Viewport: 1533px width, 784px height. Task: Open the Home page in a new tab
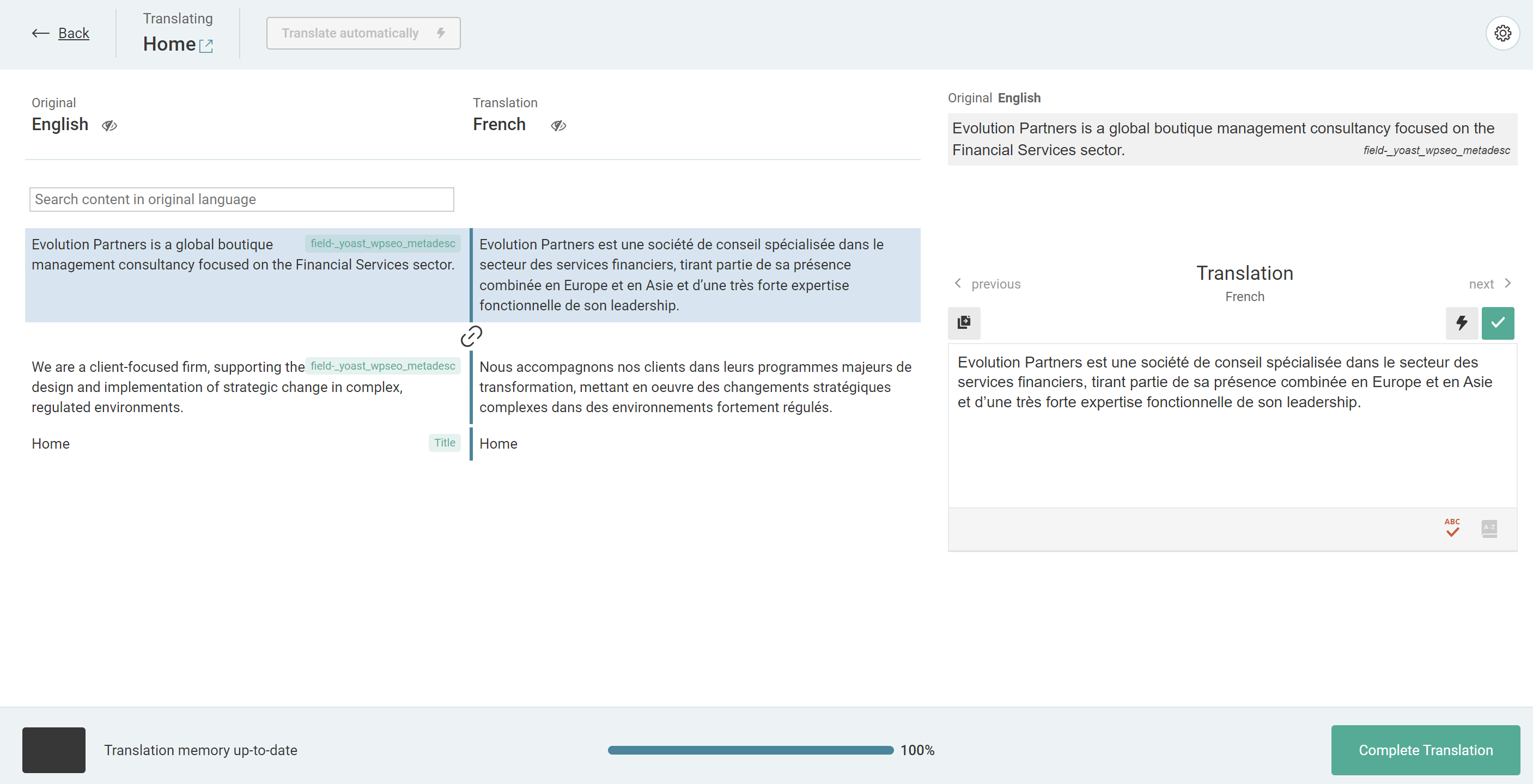206,46
